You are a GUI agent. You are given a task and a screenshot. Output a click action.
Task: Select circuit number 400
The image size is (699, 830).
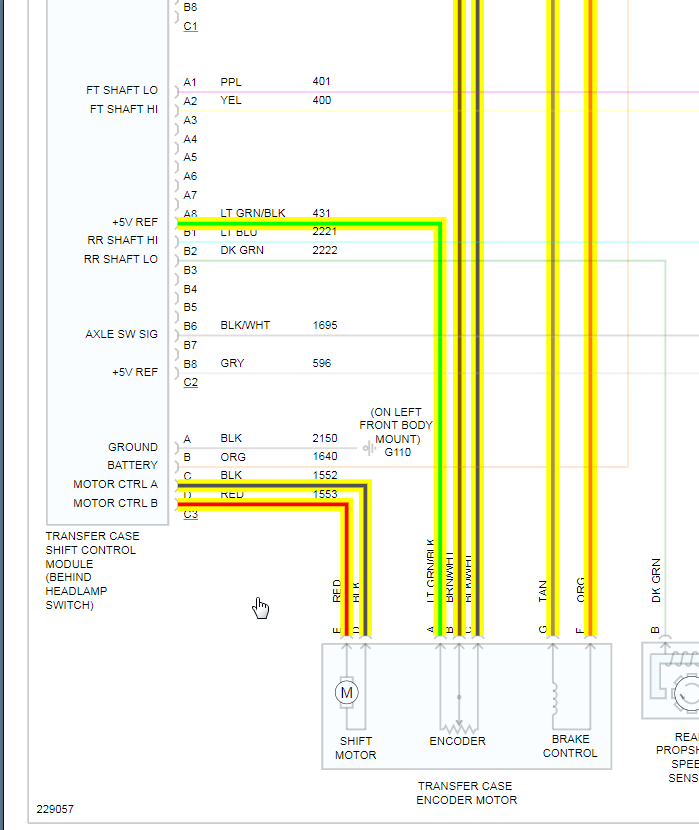point(322,100)
